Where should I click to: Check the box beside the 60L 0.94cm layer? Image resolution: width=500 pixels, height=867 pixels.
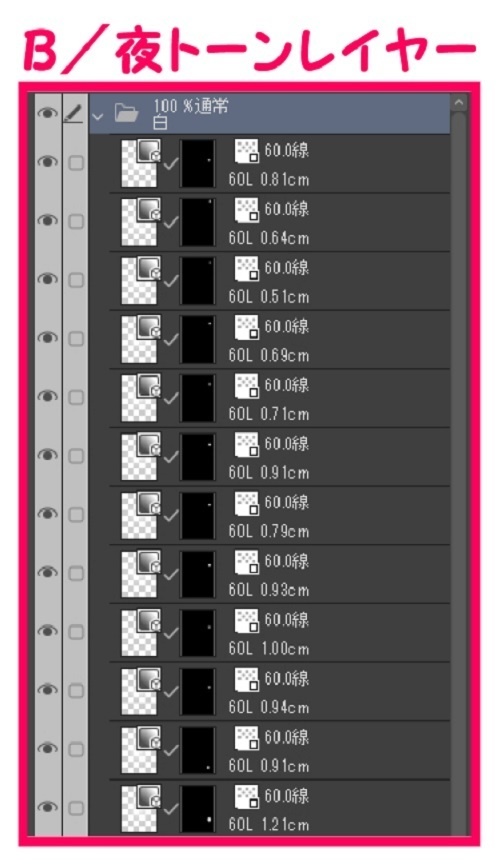(75, 691)
